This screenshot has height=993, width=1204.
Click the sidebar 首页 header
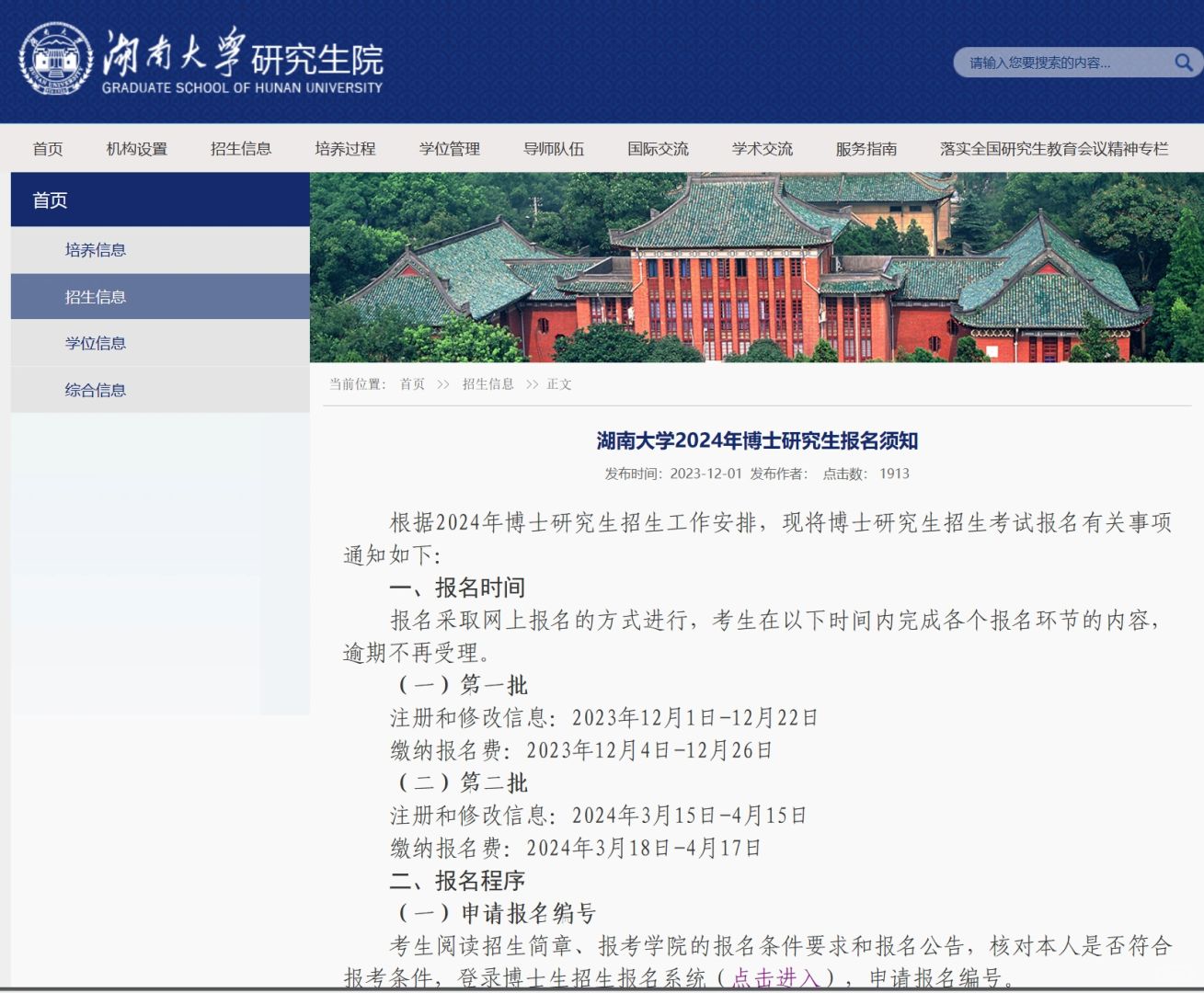[160, 200]
